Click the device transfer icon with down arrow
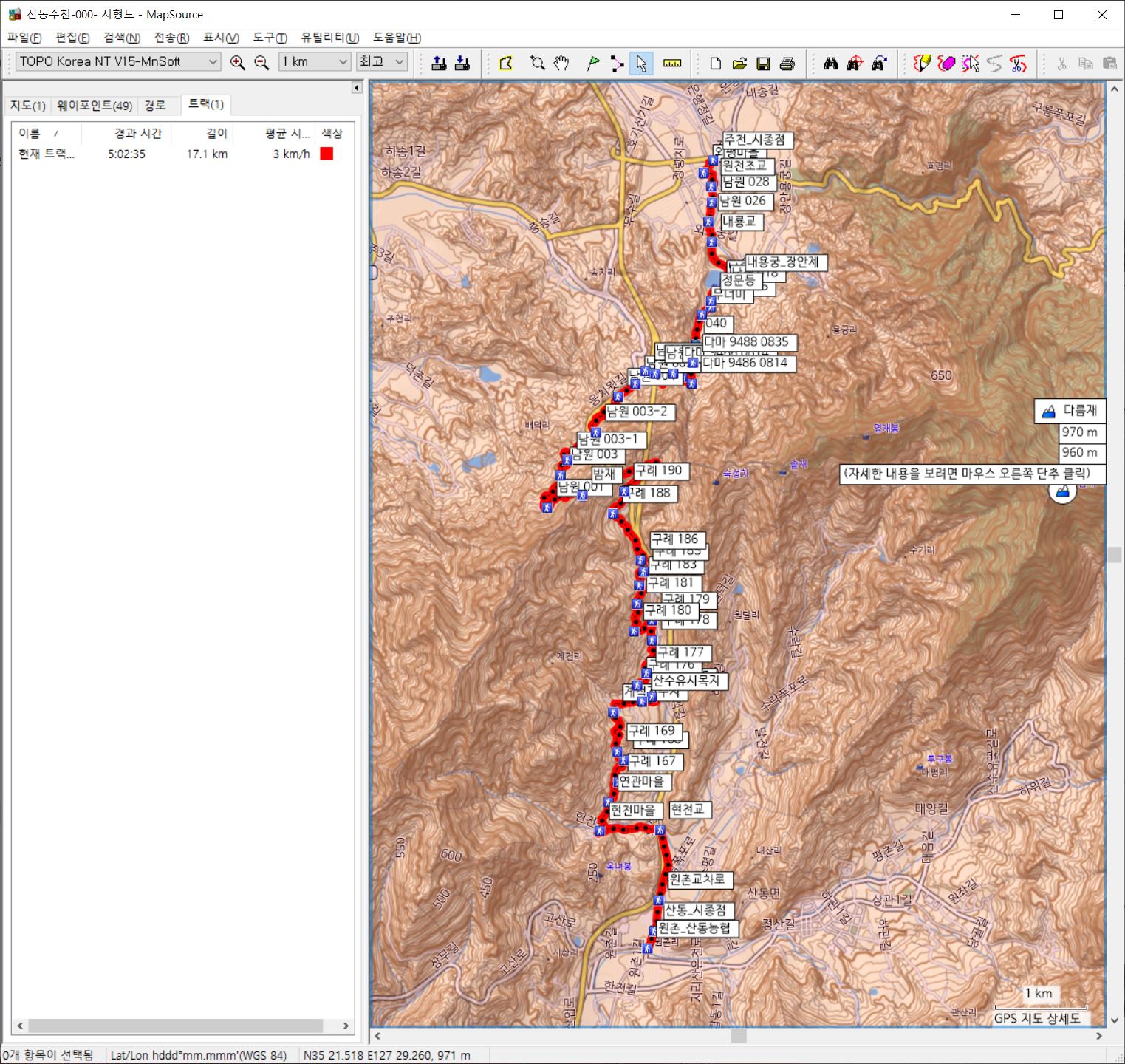 click(462, 63)
